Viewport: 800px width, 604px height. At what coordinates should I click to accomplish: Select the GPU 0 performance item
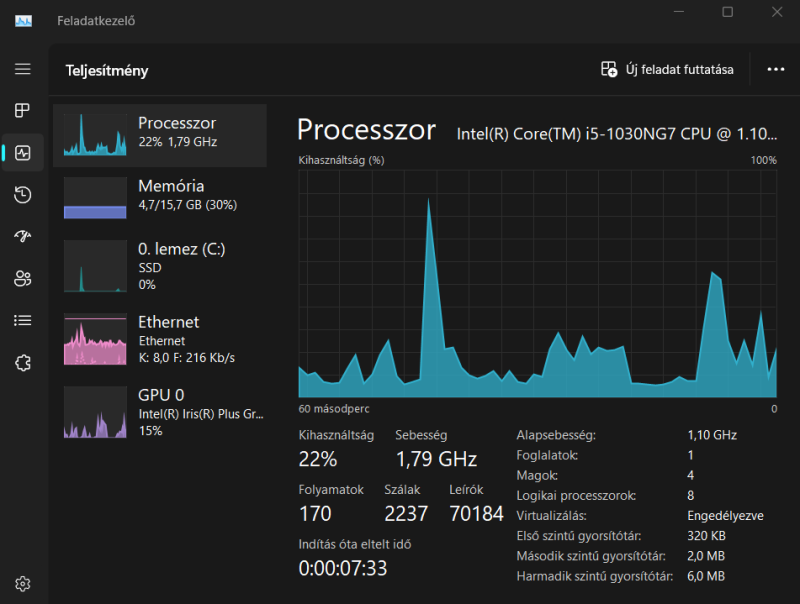[x=160, y=412]
